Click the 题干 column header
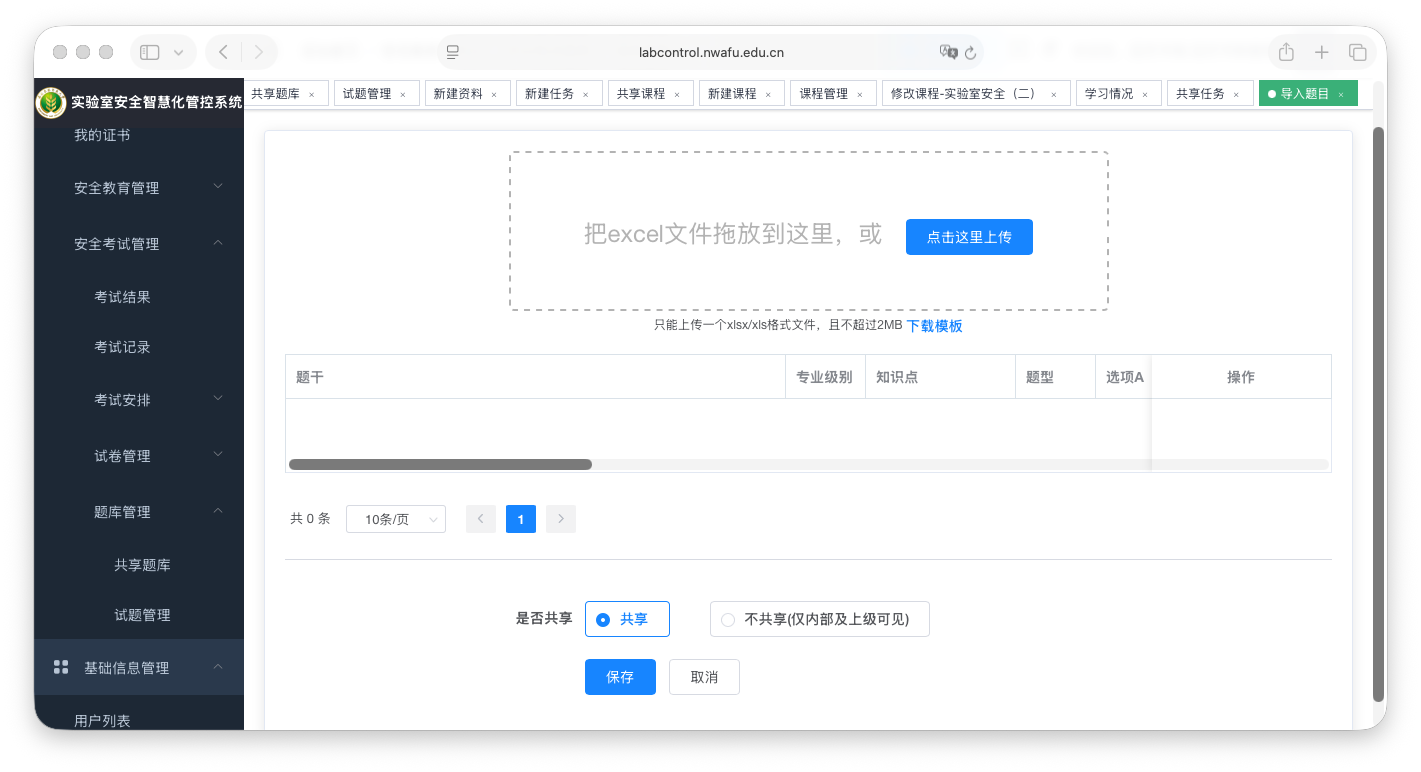The height and width of the screenshot is (772, 1421). pos(535,377)
